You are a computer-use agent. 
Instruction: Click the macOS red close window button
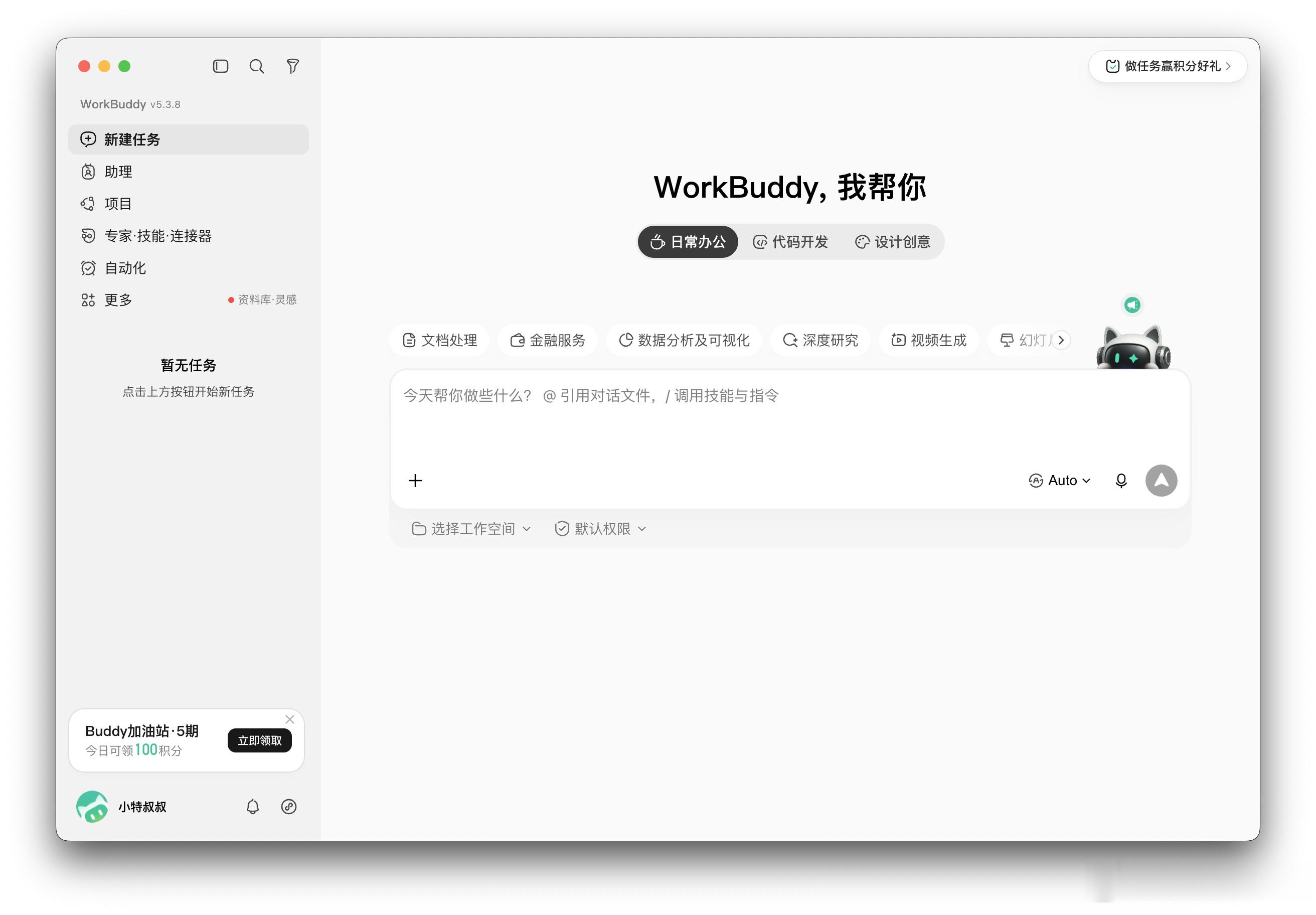(x=84, y=67)
